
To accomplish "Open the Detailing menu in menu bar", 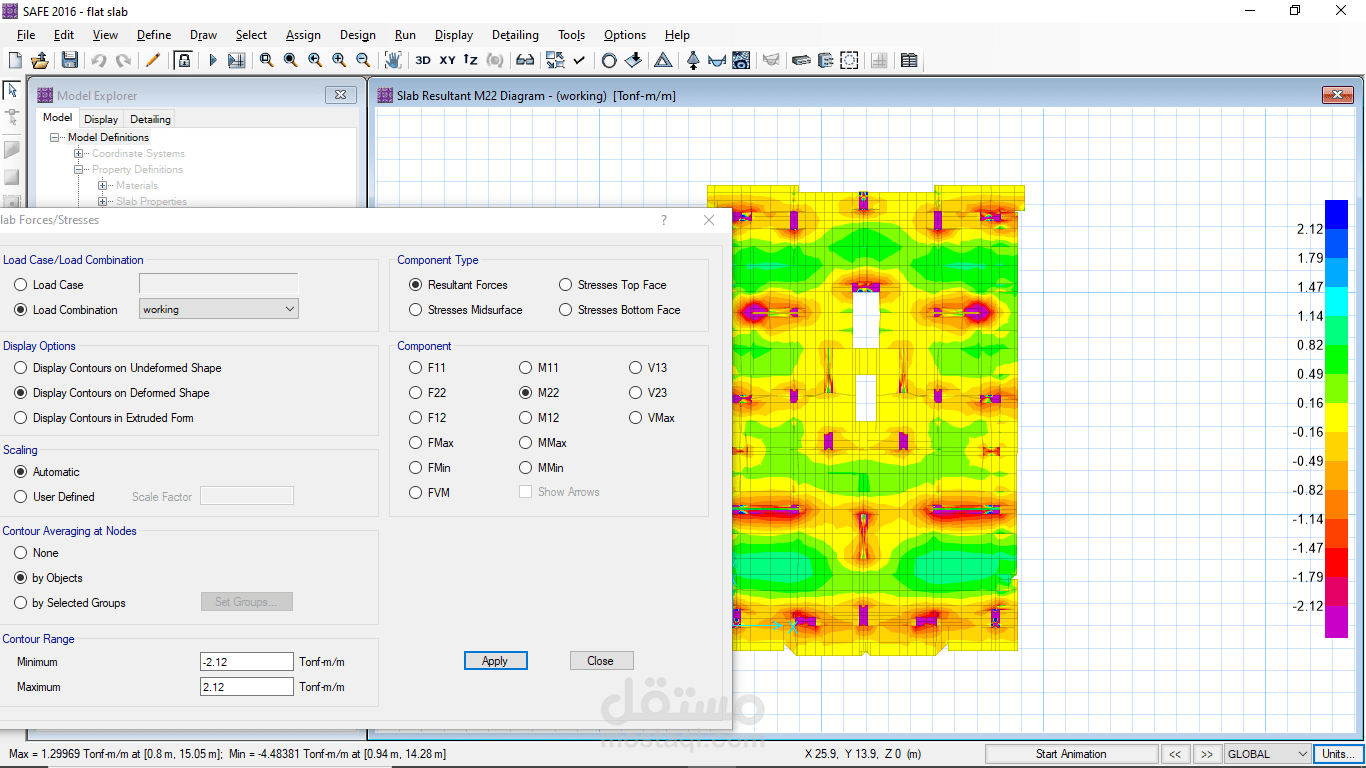I will tap(515, 35).
